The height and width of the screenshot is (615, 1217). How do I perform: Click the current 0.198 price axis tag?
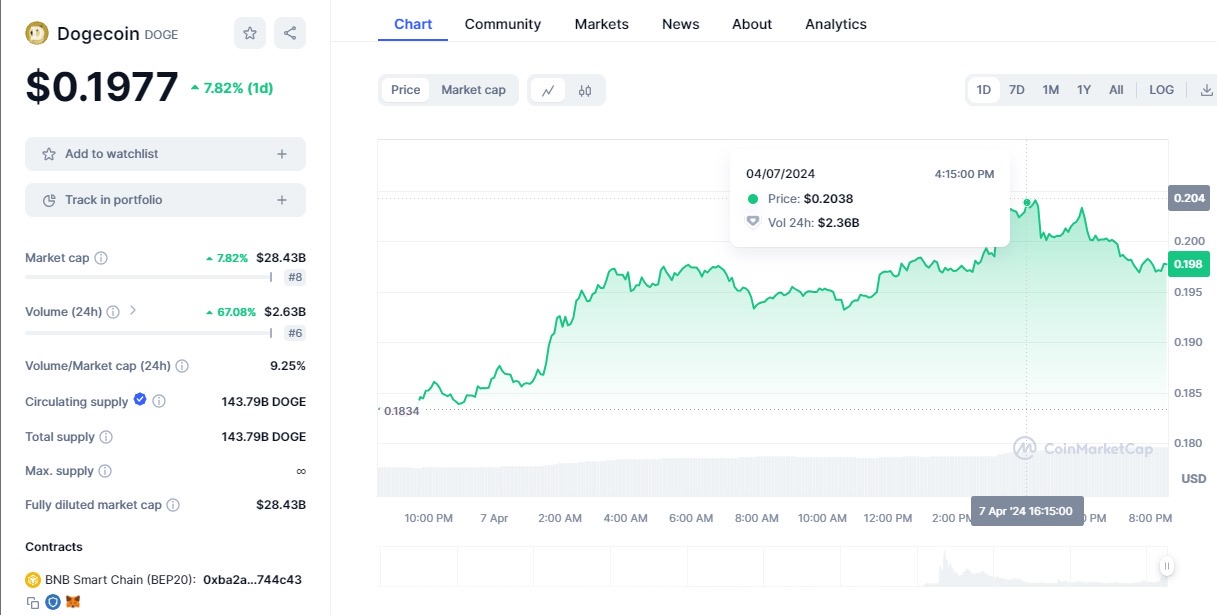(1189, 264)
